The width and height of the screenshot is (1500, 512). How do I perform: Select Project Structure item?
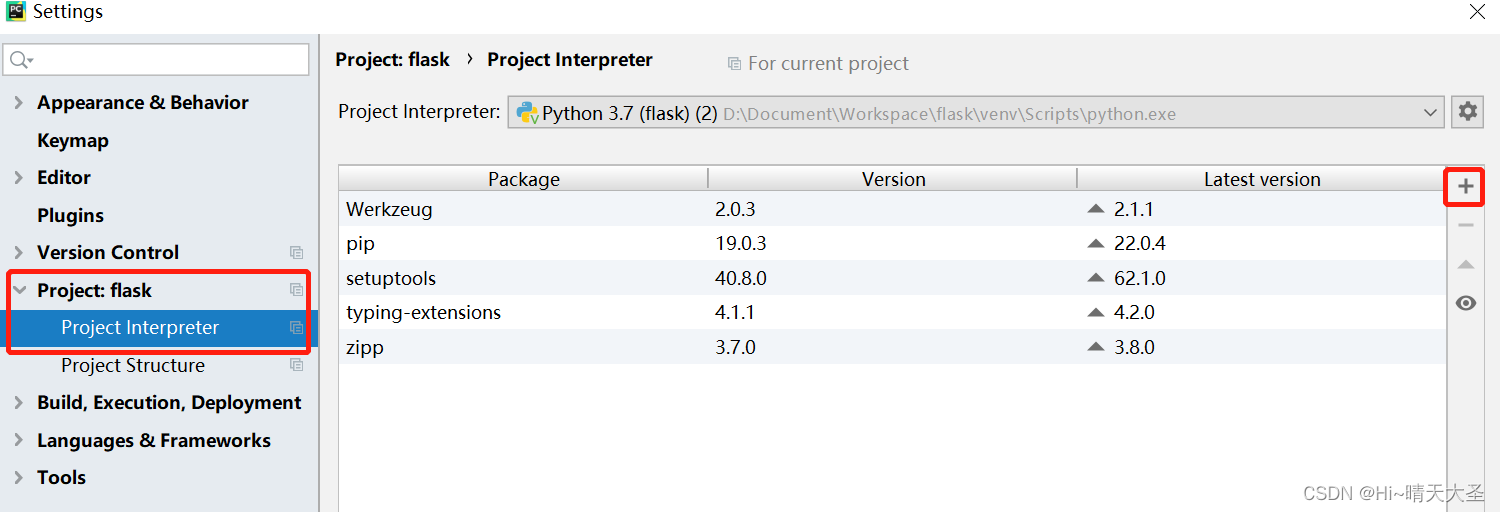coord(133,365)
